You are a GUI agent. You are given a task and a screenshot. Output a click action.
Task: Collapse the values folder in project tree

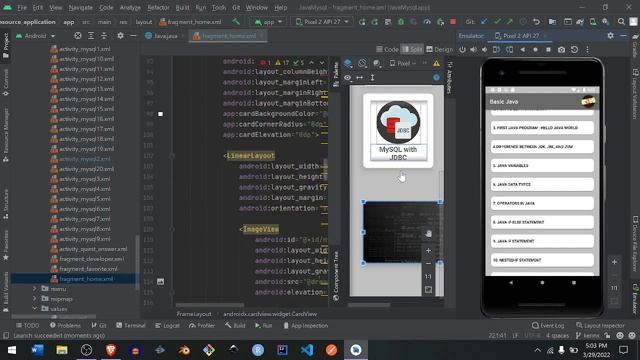tap(35, 309)
